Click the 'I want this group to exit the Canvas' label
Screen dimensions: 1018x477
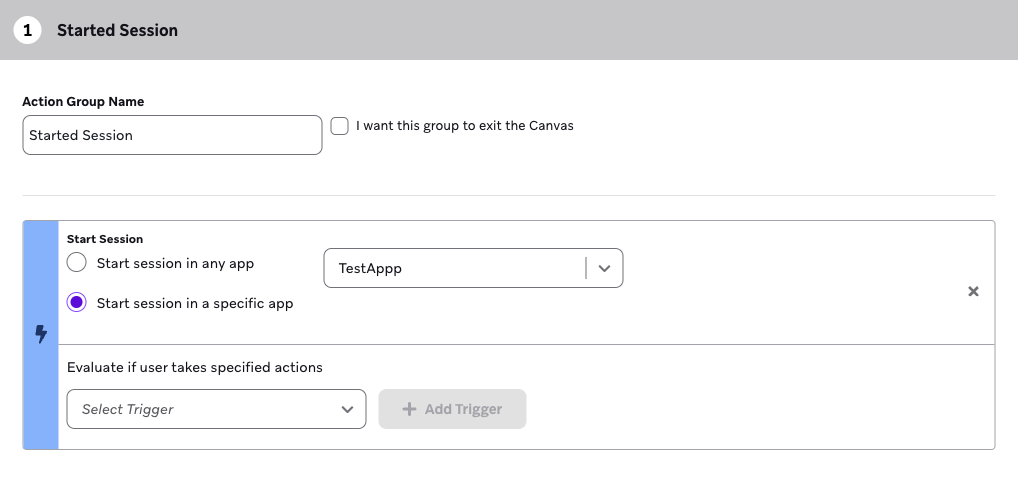point(465,126)
